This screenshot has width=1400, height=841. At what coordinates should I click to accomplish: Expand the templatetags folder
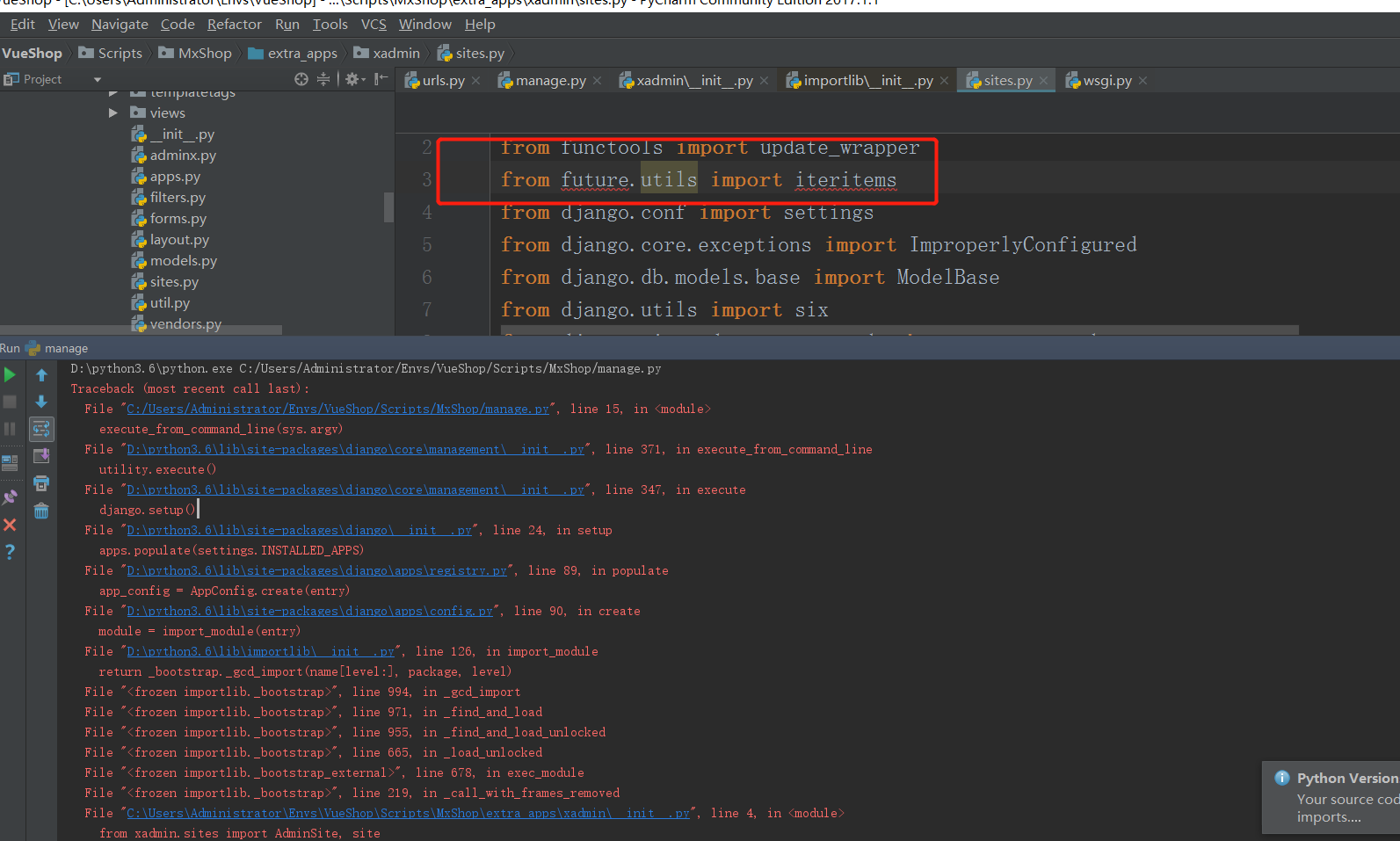coord(113,92)
